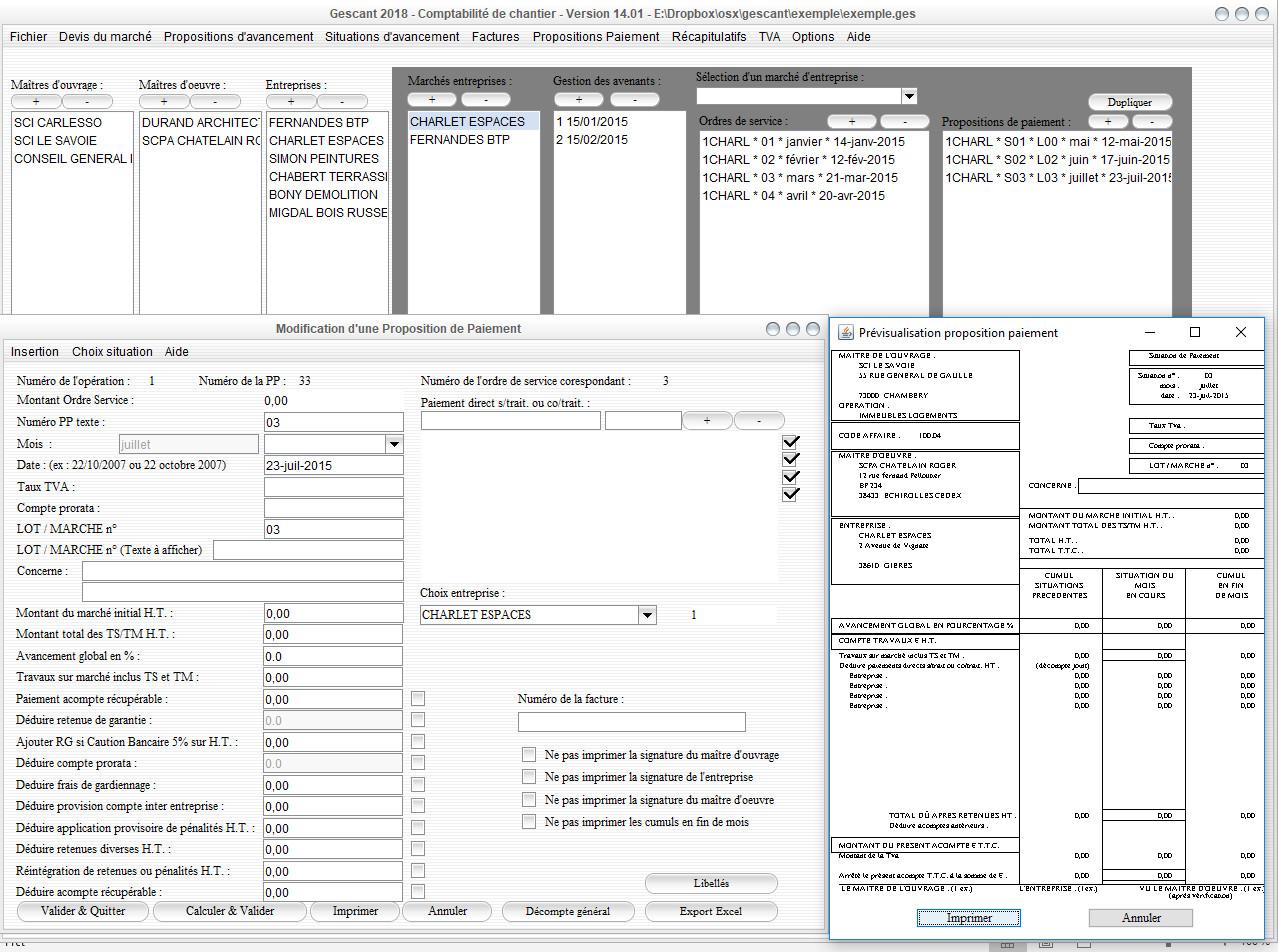1278x952 pixels.
Task: Open the Propositions Paiement menu
Action: pyautogui.click(x=596, y=36)
